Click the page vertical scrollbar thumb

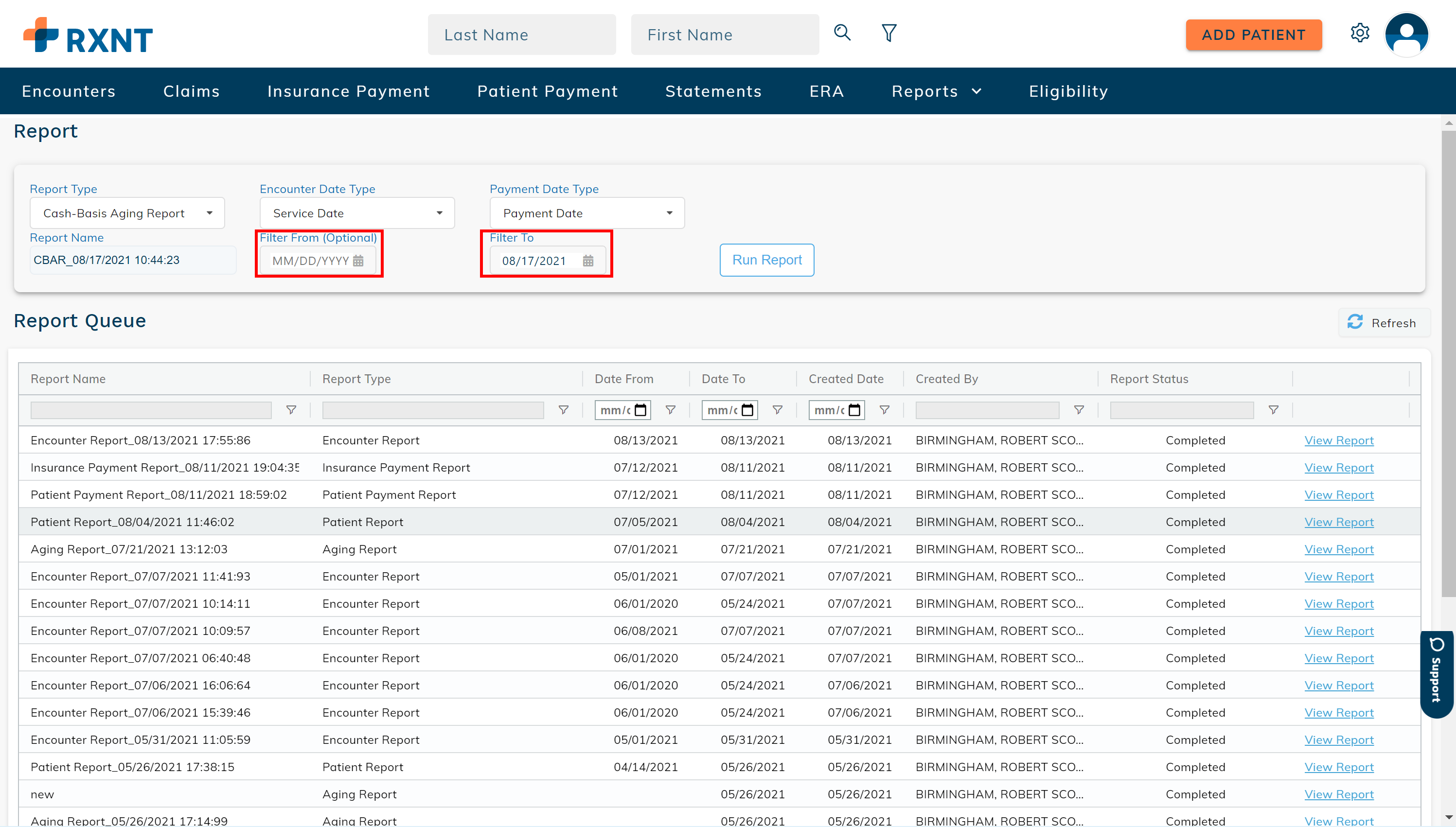(1448, 364)
